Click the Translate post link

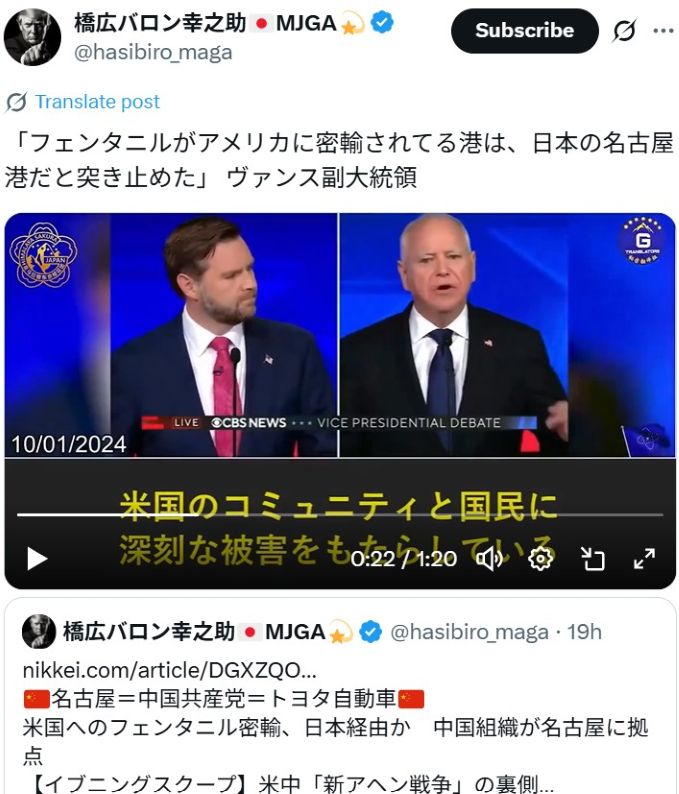click(x=97, y=102)
